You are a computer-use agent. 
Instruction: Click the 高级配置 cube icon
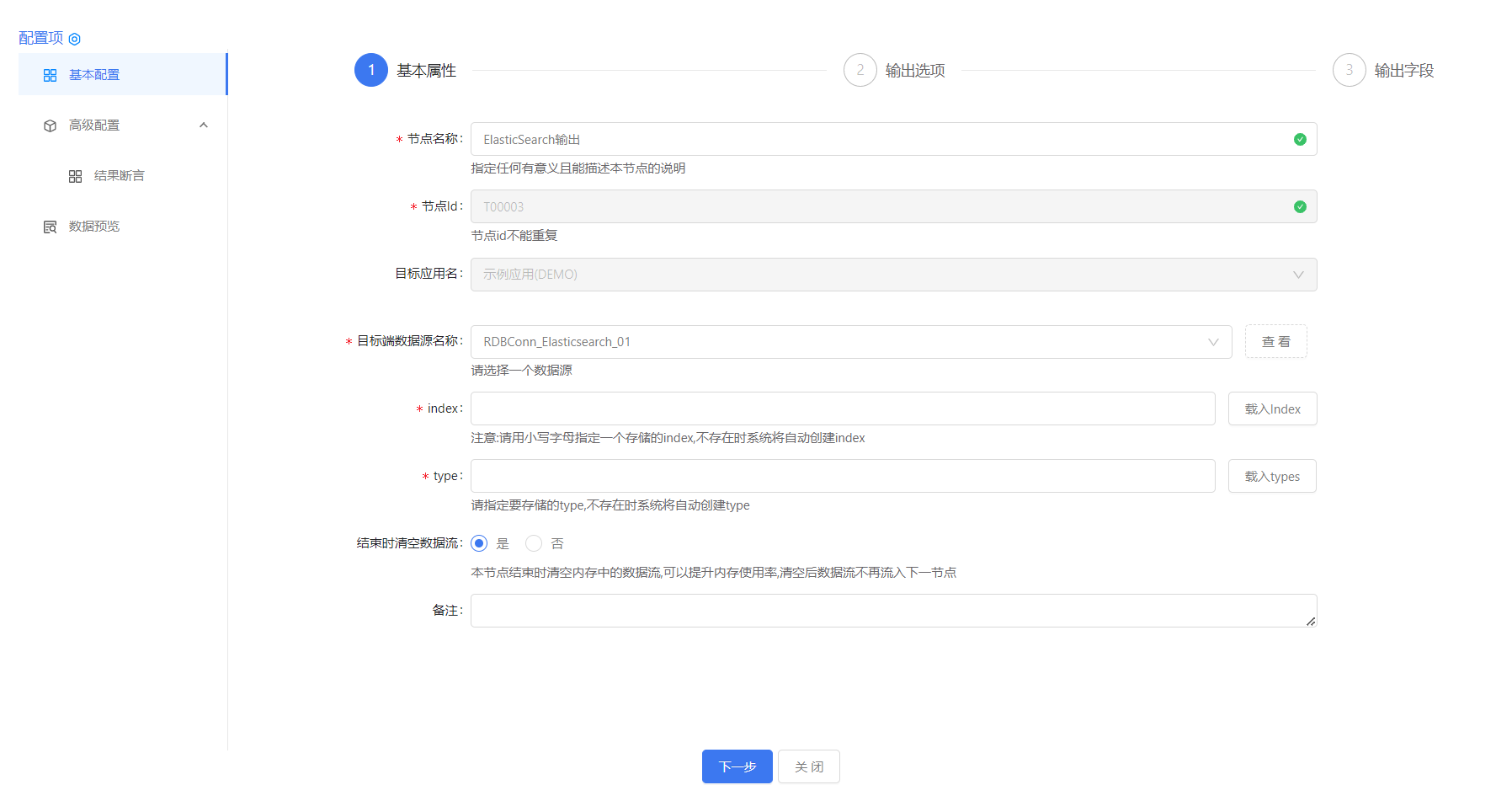coord(50,125)
